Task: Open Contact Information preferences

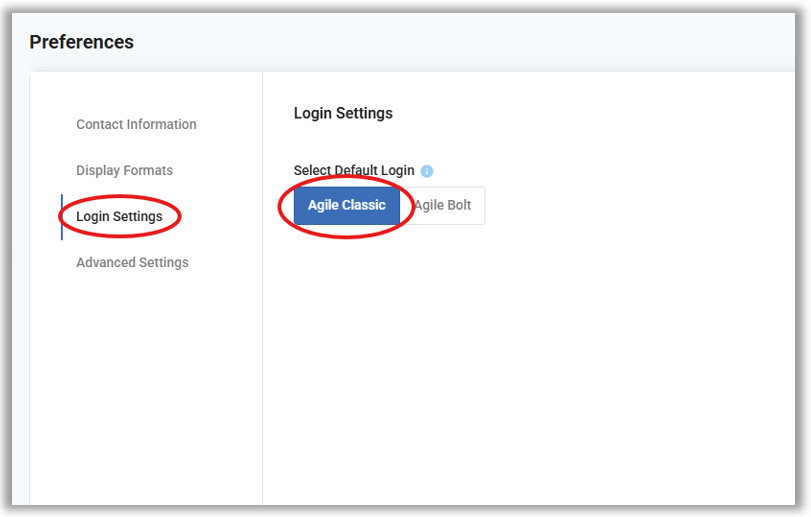Action: coord(136,124)
